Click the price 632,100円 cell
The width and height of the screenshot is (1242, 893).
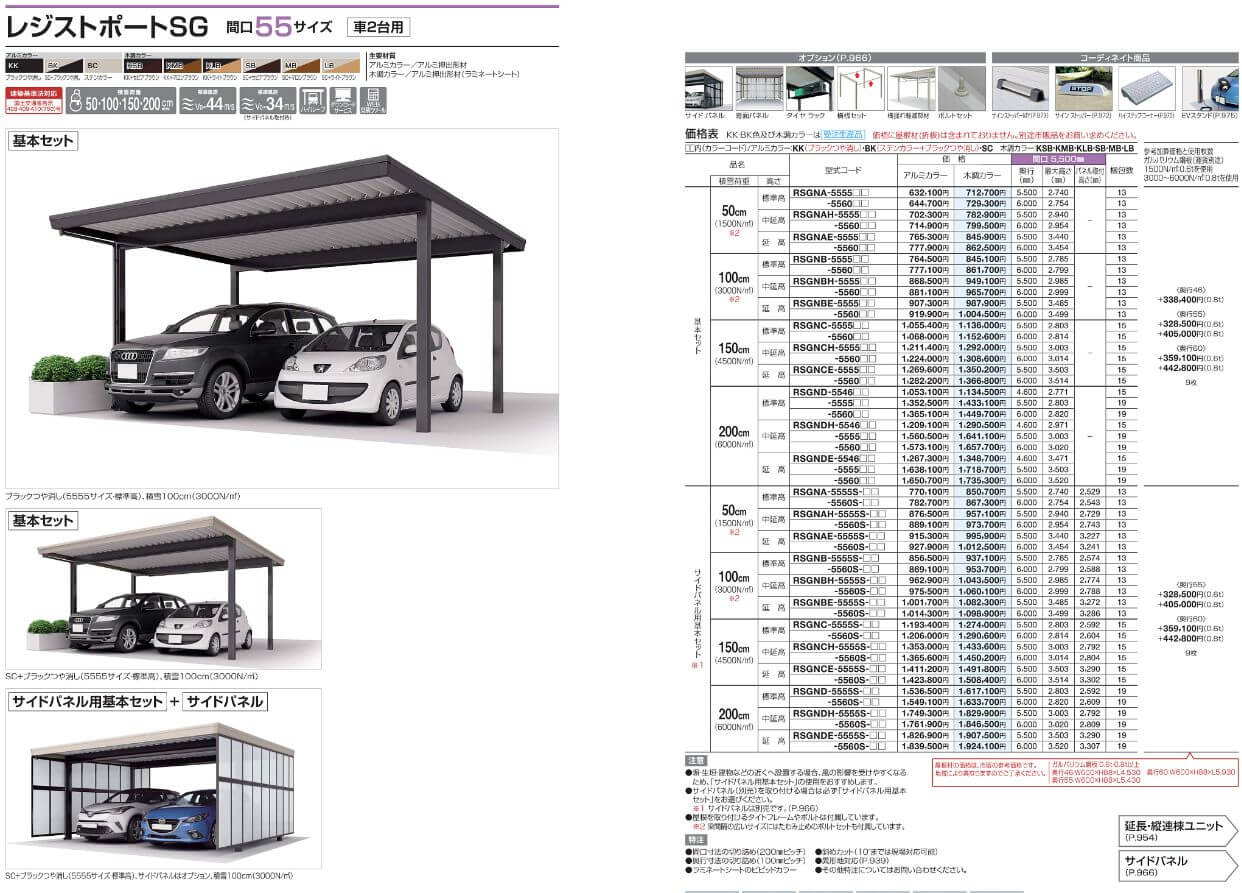928,192
